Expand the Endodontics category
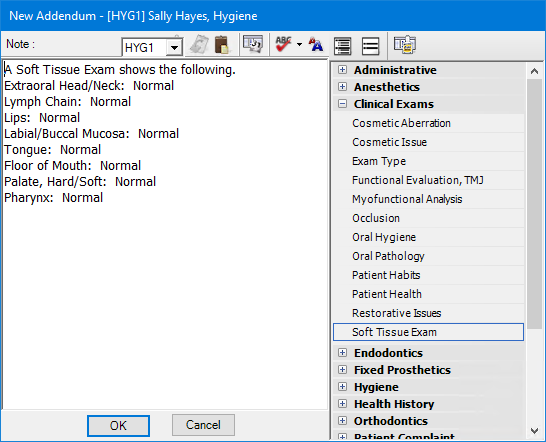 (343, 353)
